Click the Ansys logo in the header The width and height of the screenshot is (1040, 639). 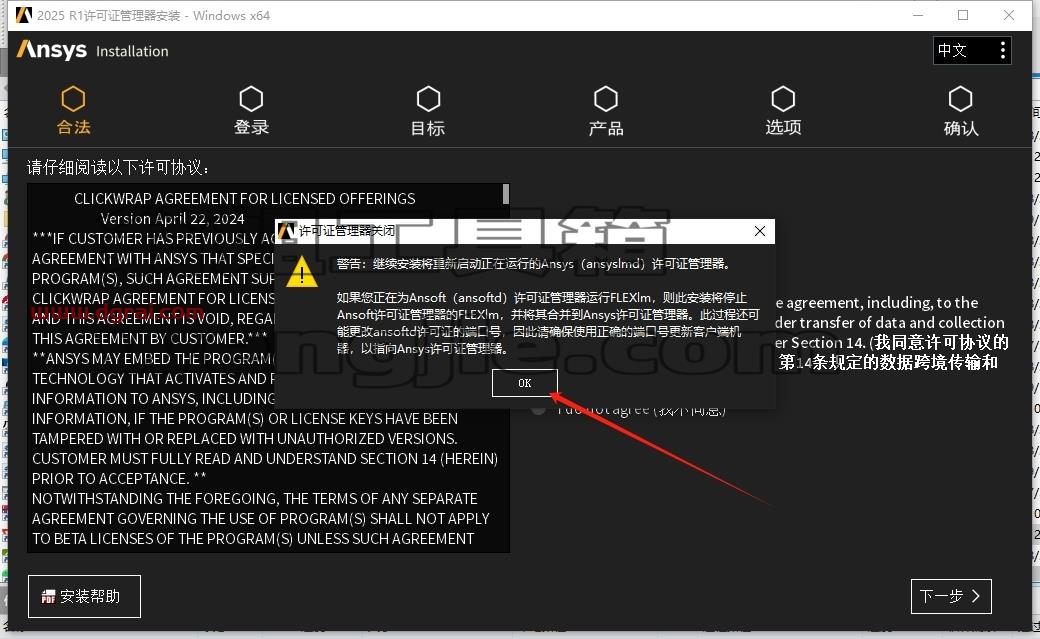tap(52, 50)
